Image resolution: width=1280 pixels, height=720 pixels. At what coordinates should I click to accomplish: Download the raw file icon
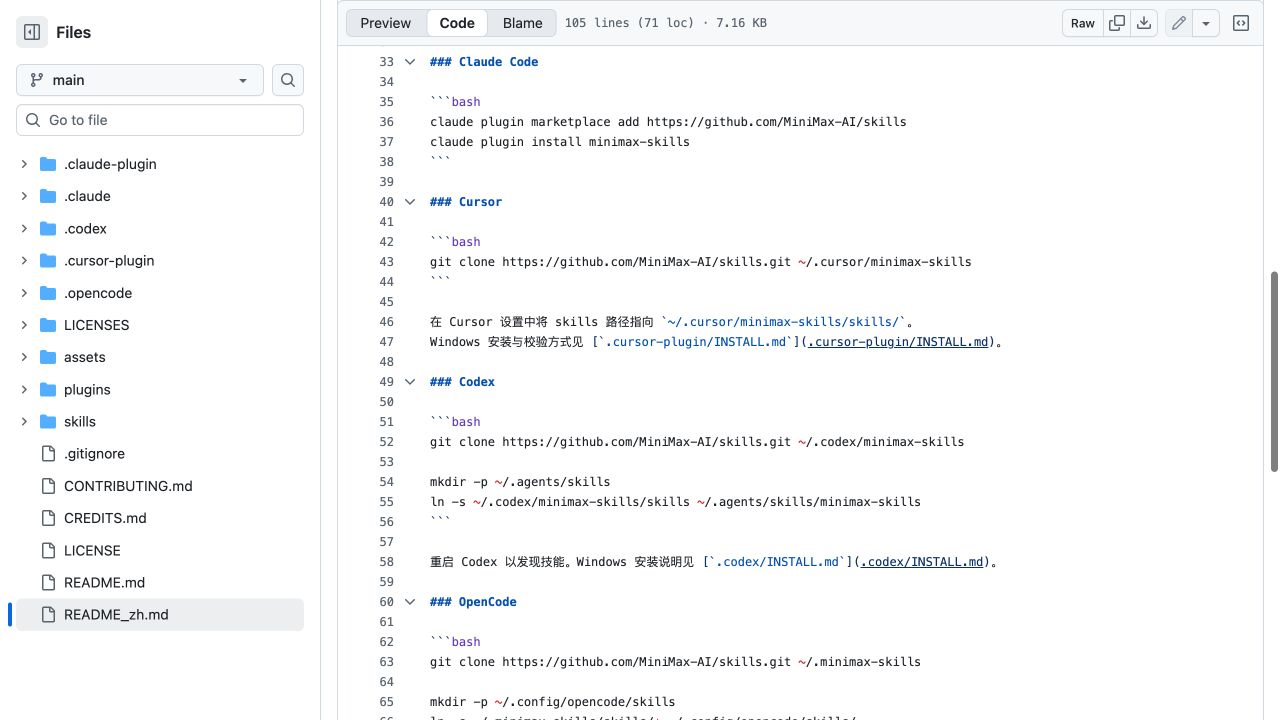(1144, 23)
